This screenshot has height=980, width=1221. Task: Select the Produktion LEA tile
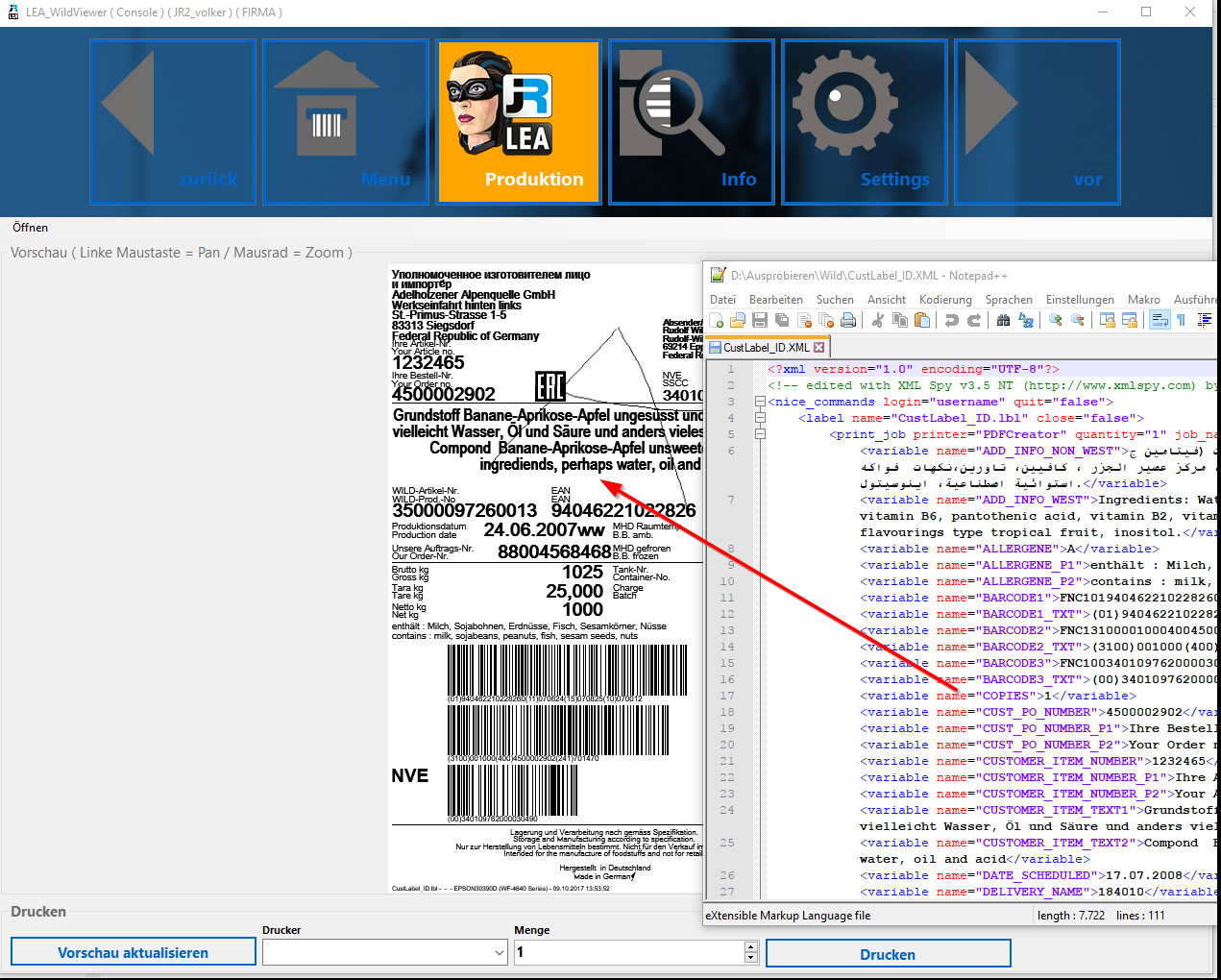519,122
